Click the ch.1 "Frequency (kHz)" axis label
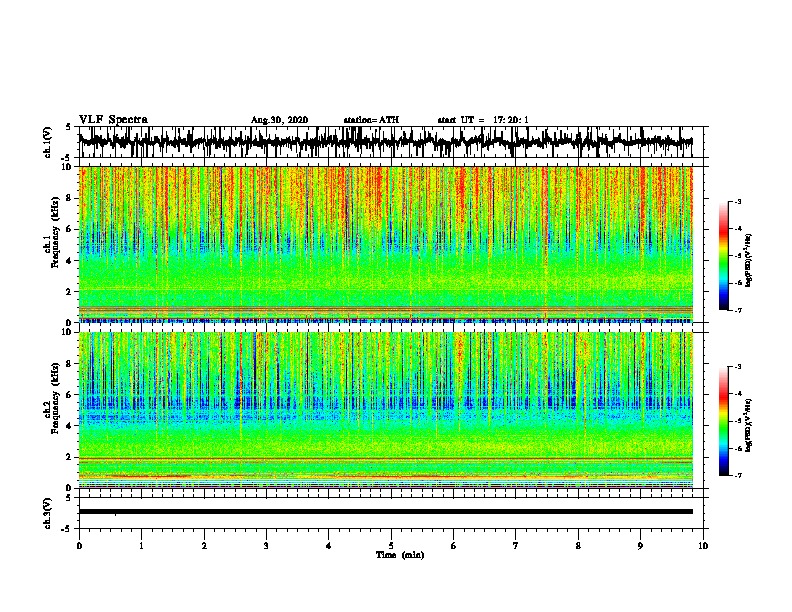Screen dimensions: 792x612 pos(55,233)
